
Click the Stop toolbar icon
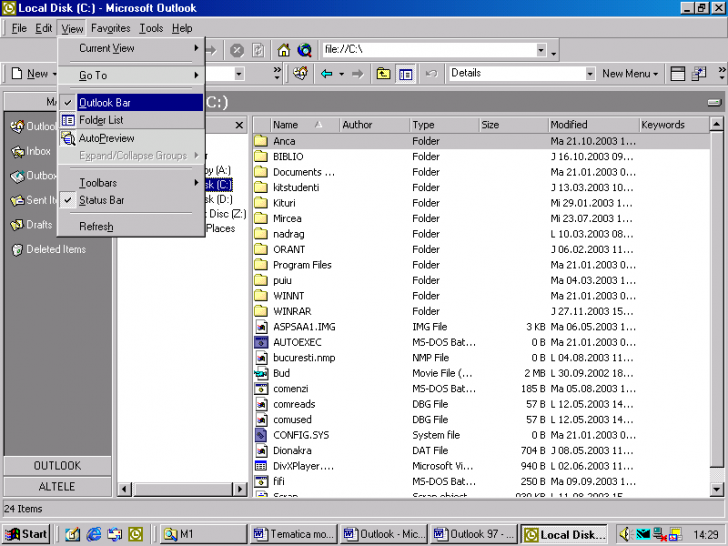pyautogui.click(x=237, y=50)
